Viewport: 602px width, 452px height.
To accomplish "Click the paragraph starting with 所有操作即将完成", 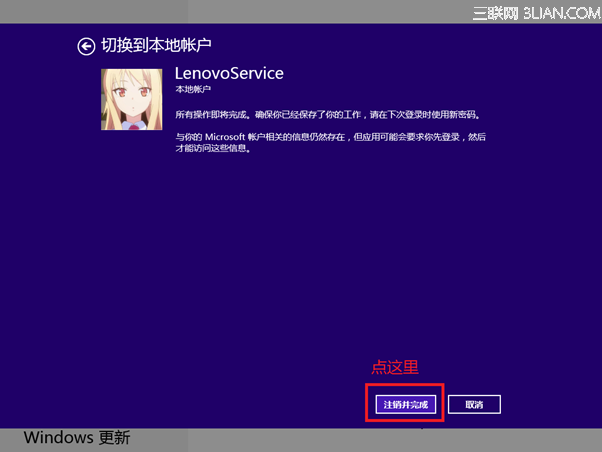I will pos(328,115).
